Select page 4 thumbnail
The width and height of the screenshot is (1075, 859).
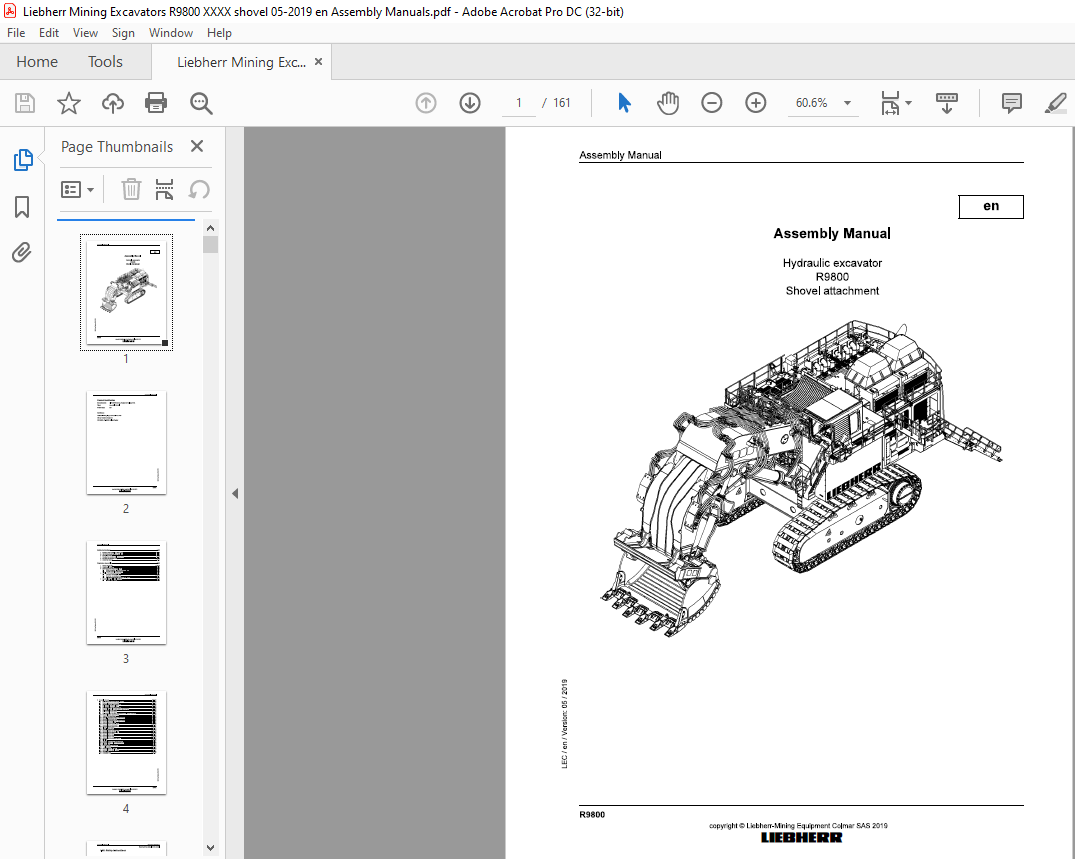[x=126, y=743]
